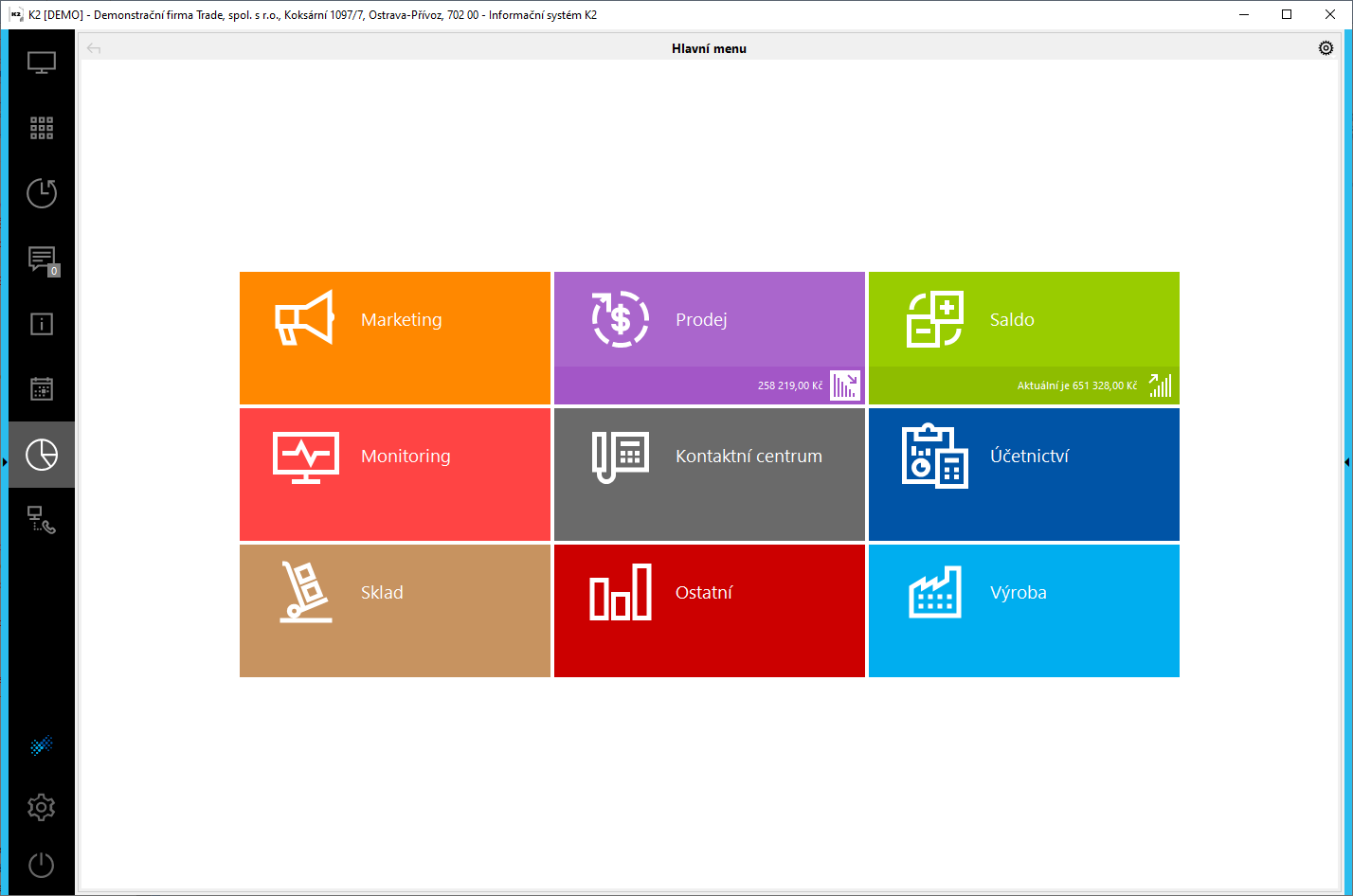Image resolution: width=1353 pixels, height=896 pixels.
Task: Go back using the header arrow
Action: click(94, 48)
